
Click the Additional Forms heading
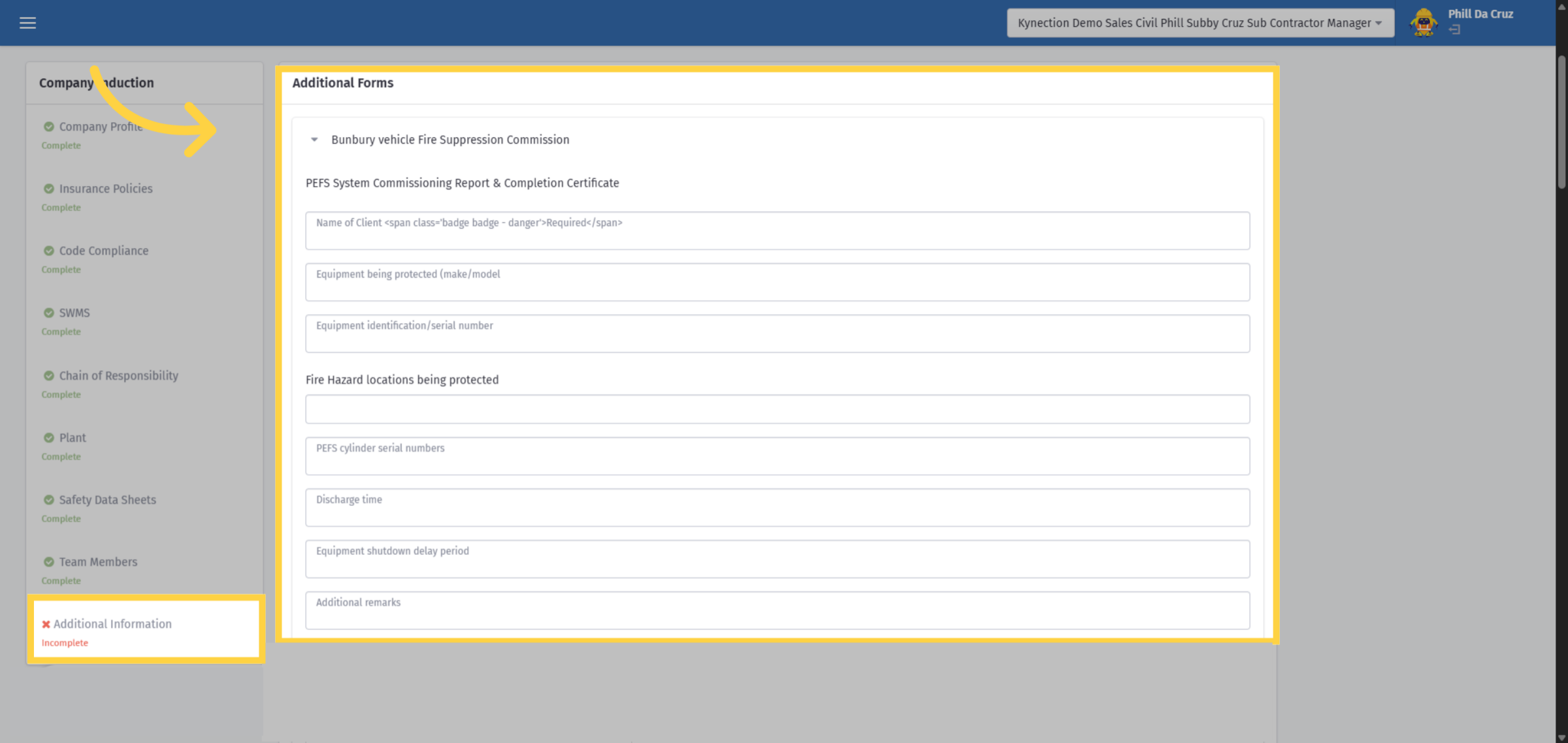point(343,83)
